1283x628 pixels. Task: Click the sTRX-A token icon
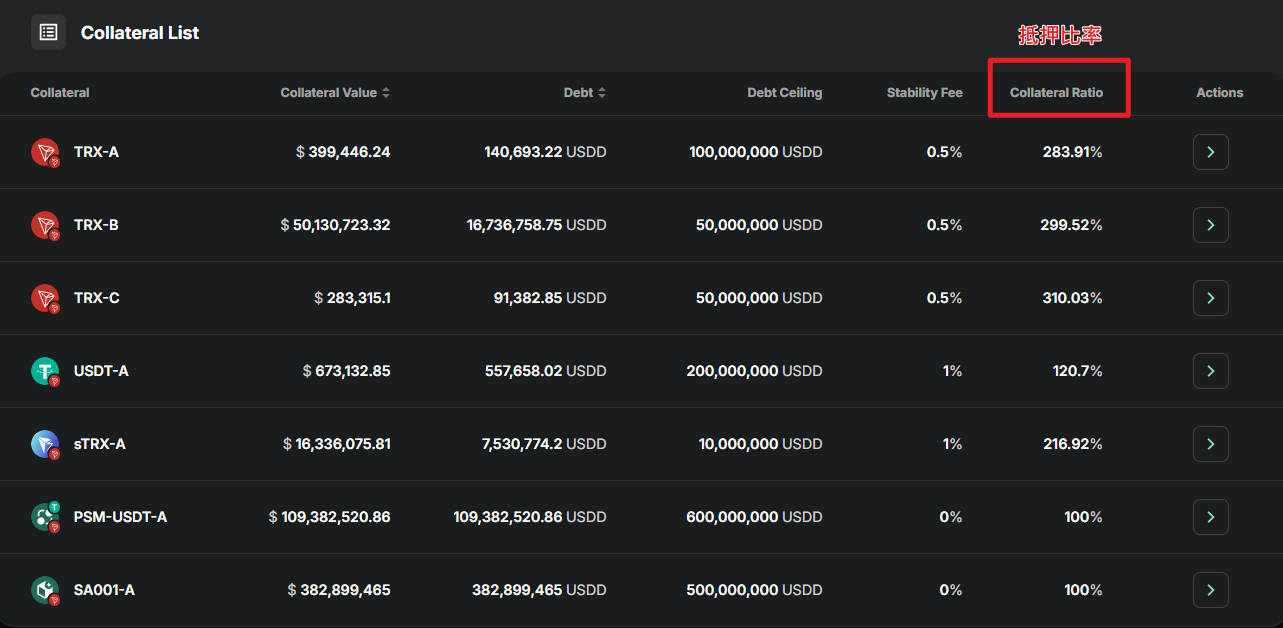(x=45, y=444)
